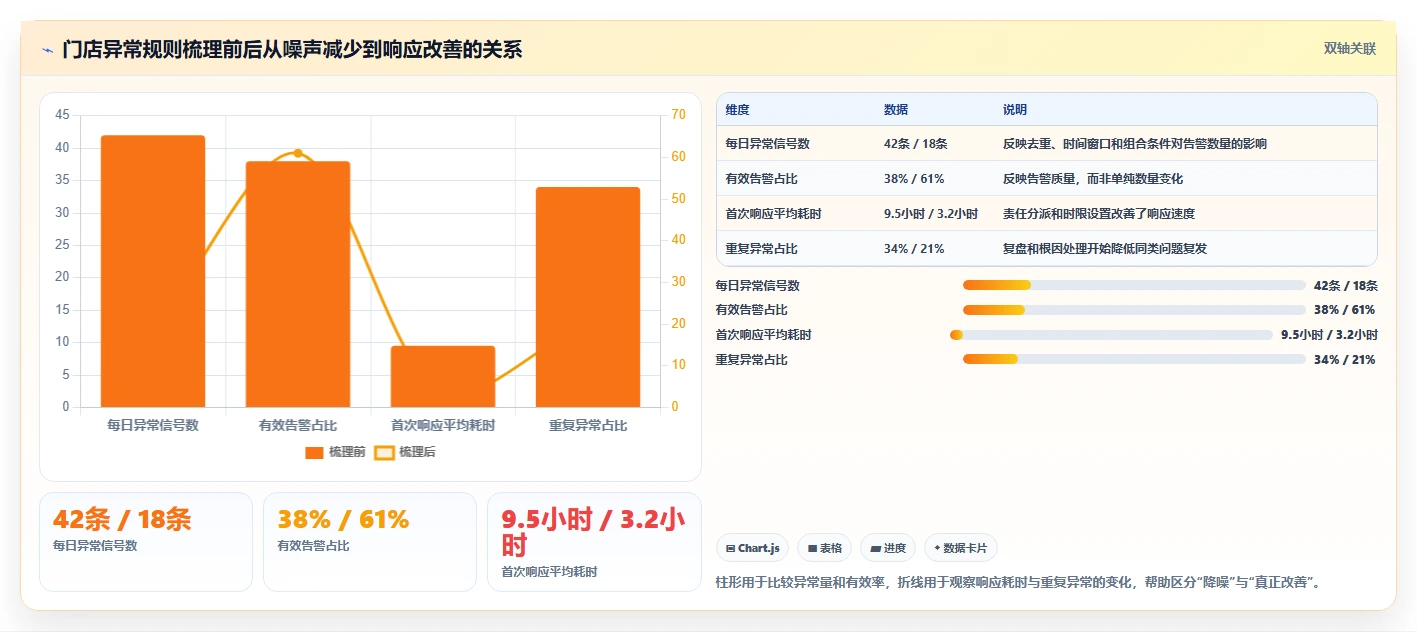Screen dimensions: 1417x632
Task: Click the lightning icon beside the title
Action: coord(48,50)
